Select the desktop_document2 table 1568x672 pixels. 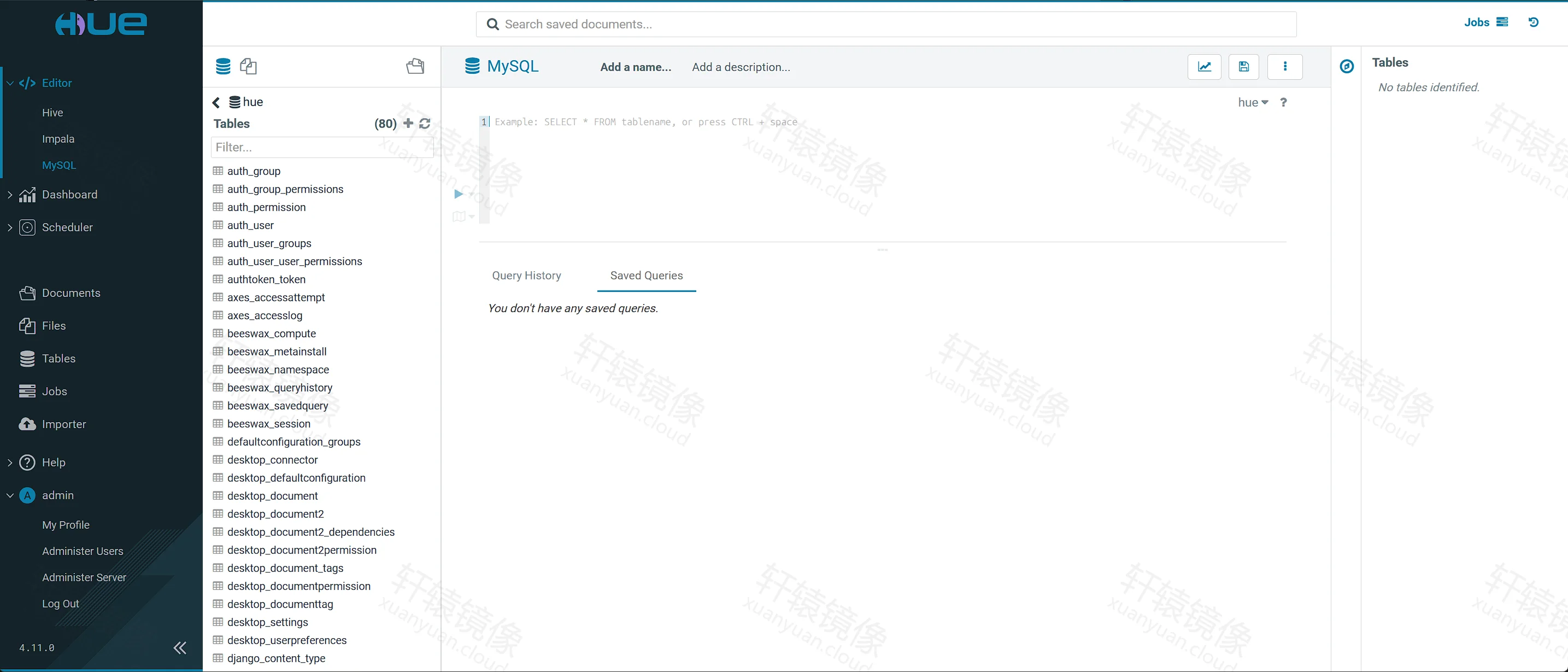coord(275,514)
